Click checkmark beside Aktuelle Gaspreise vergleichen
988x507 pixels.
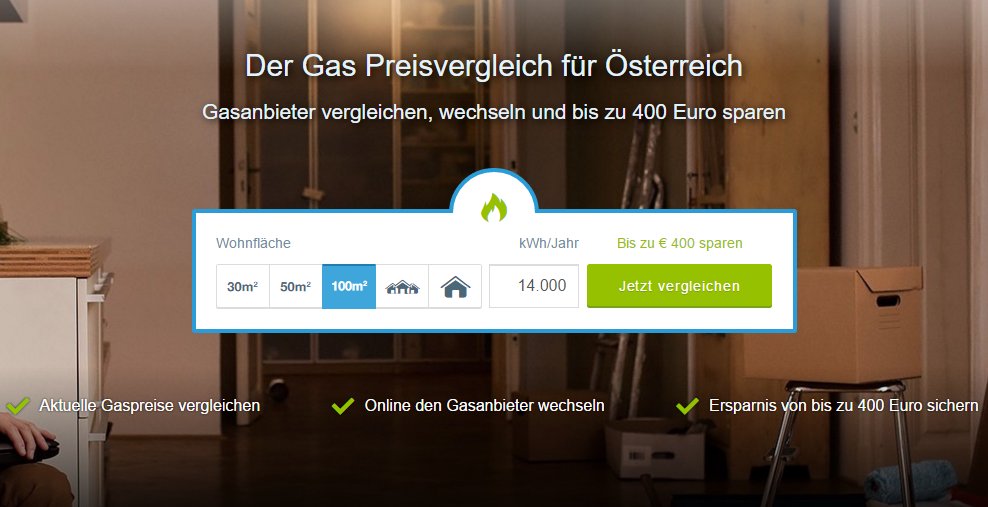(18, 406)
